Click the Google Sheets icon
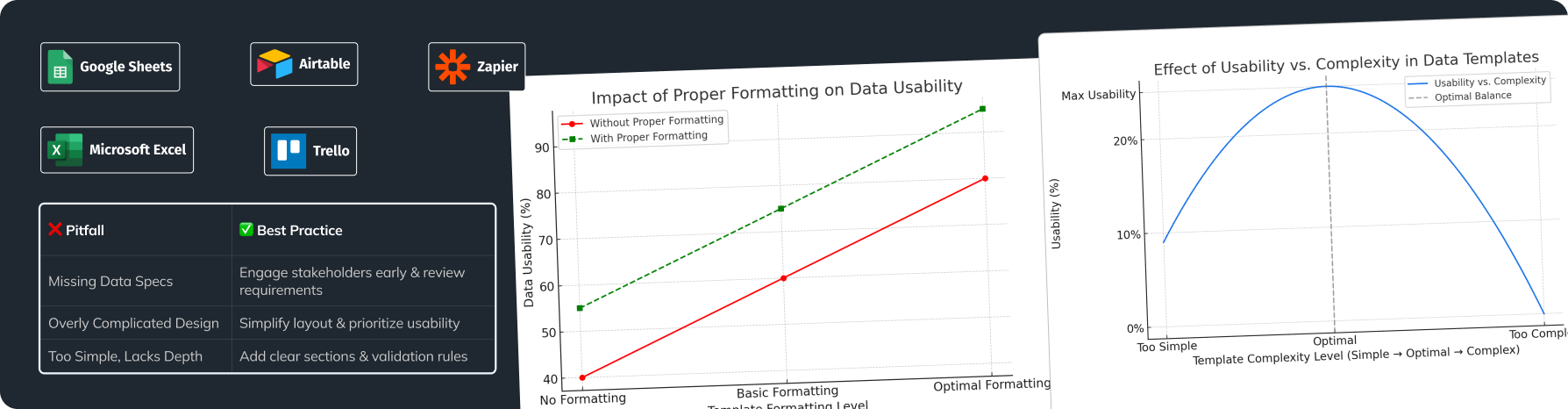Viewport: 1568px width, 409px height. click(x=61, y=67)
